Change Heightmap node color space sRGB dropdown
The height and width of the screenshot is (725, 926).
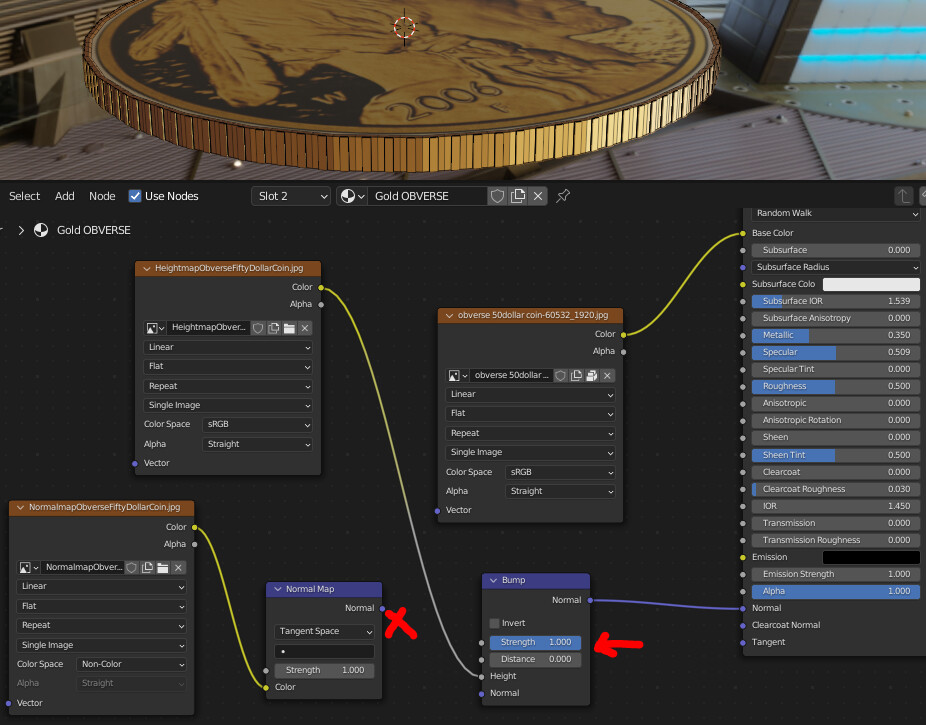coord(257,424)
